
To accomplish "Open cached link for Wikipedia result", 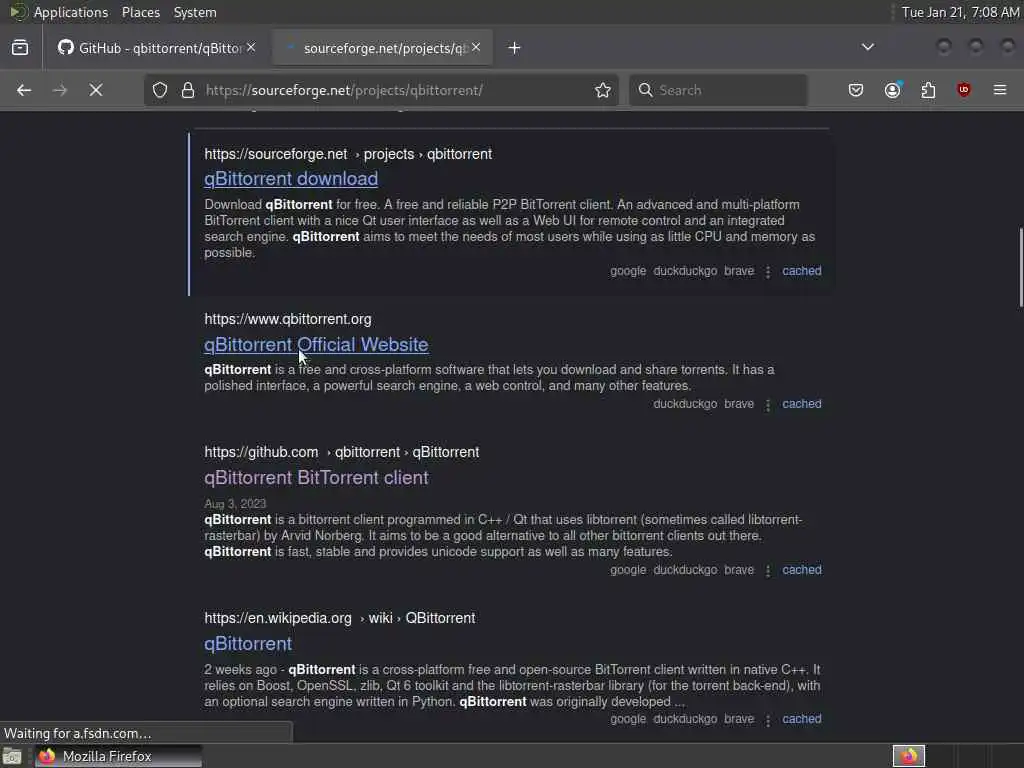I will [801, 719].
